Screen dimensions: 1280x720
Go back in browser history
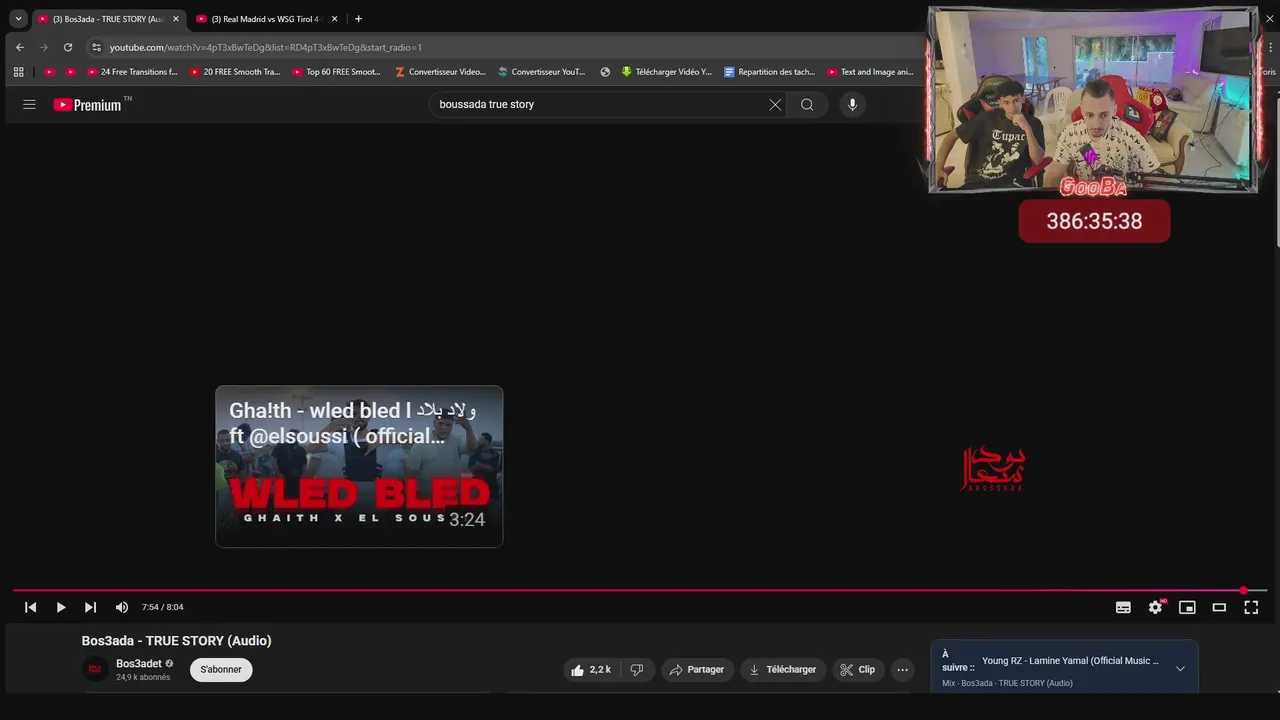point(20,47)
